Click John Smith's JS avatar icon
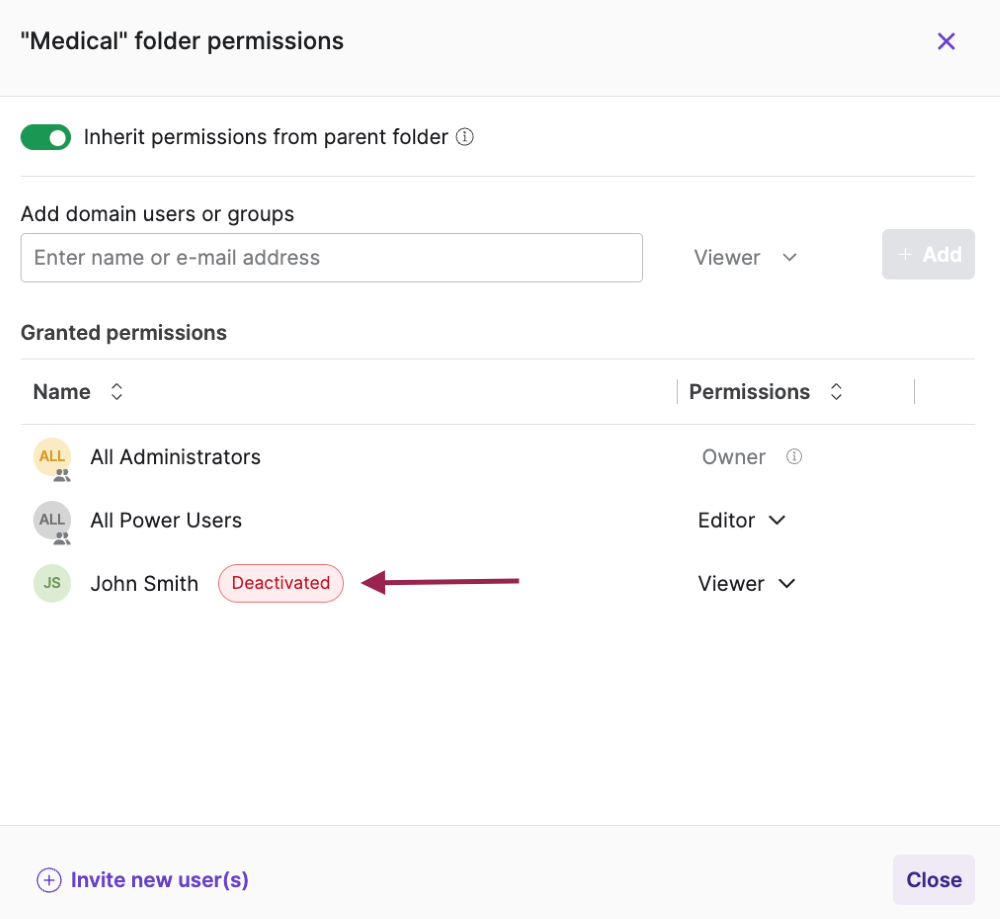This screenshot has height=919, width=1000. click(x=52, y=583)
